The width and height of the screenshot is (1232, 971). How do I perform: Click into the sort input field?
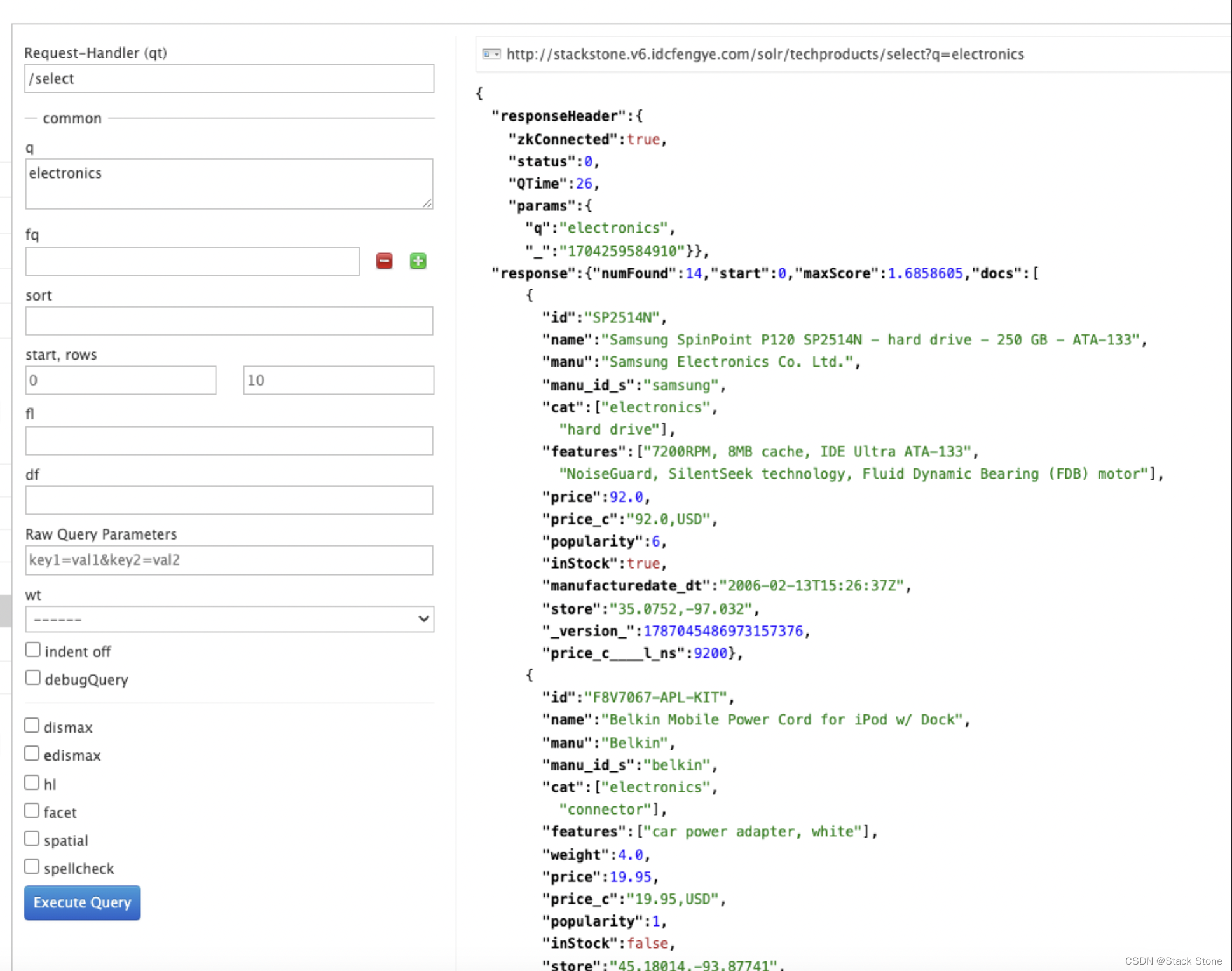tap(229, 321)
